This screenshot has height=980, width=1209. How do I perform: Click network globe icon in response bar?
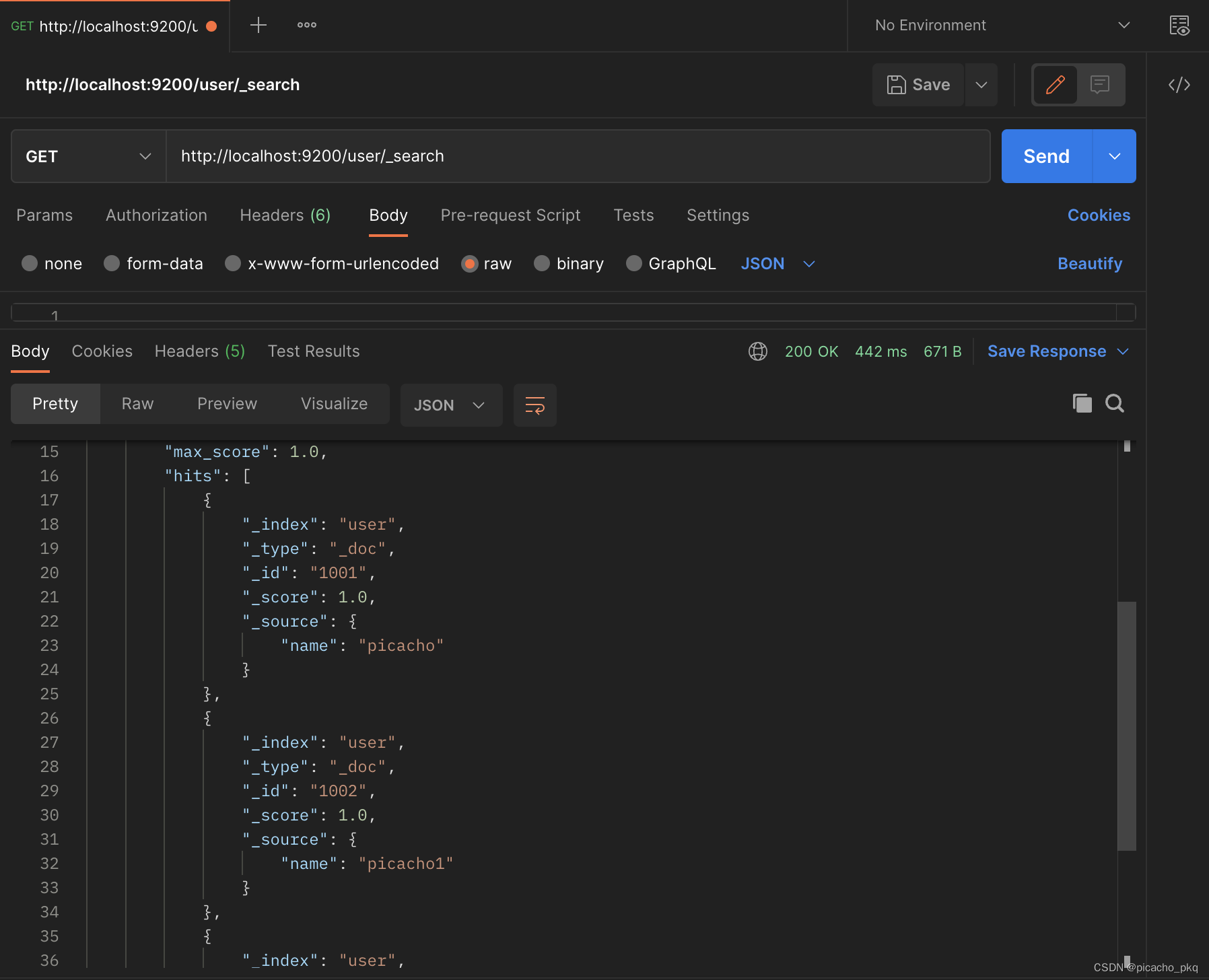coord(758,351)
